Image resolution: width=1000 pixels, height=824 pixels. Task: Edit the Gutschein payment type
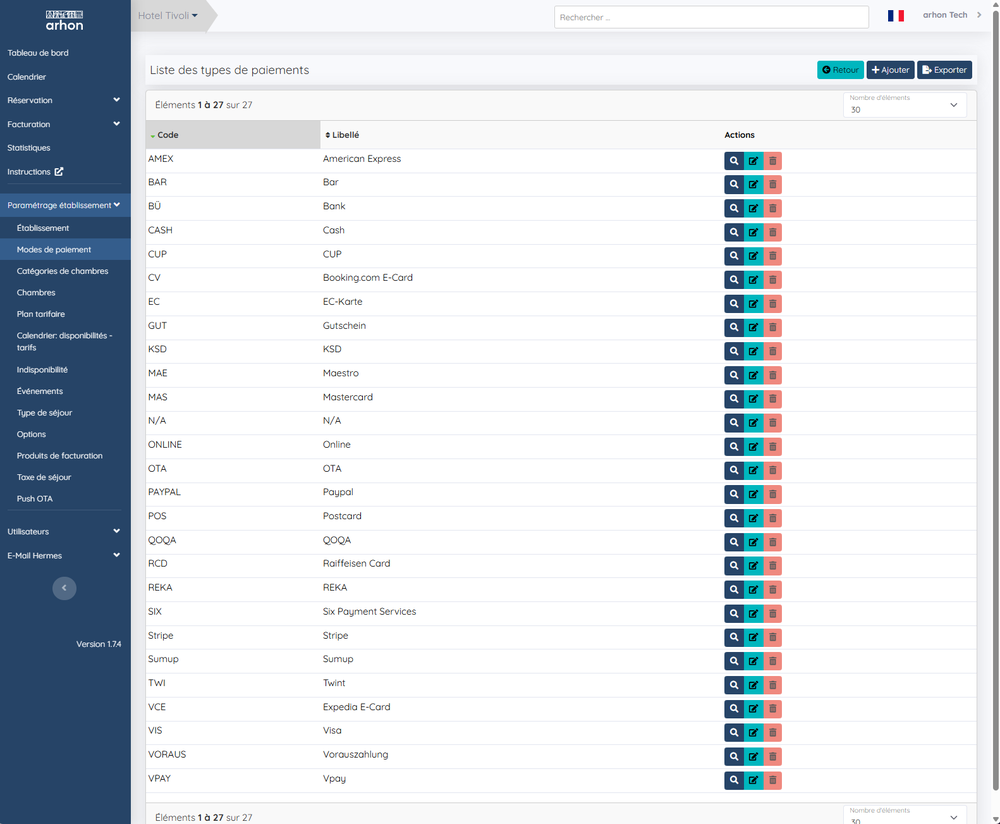click(x=753, y=327)
